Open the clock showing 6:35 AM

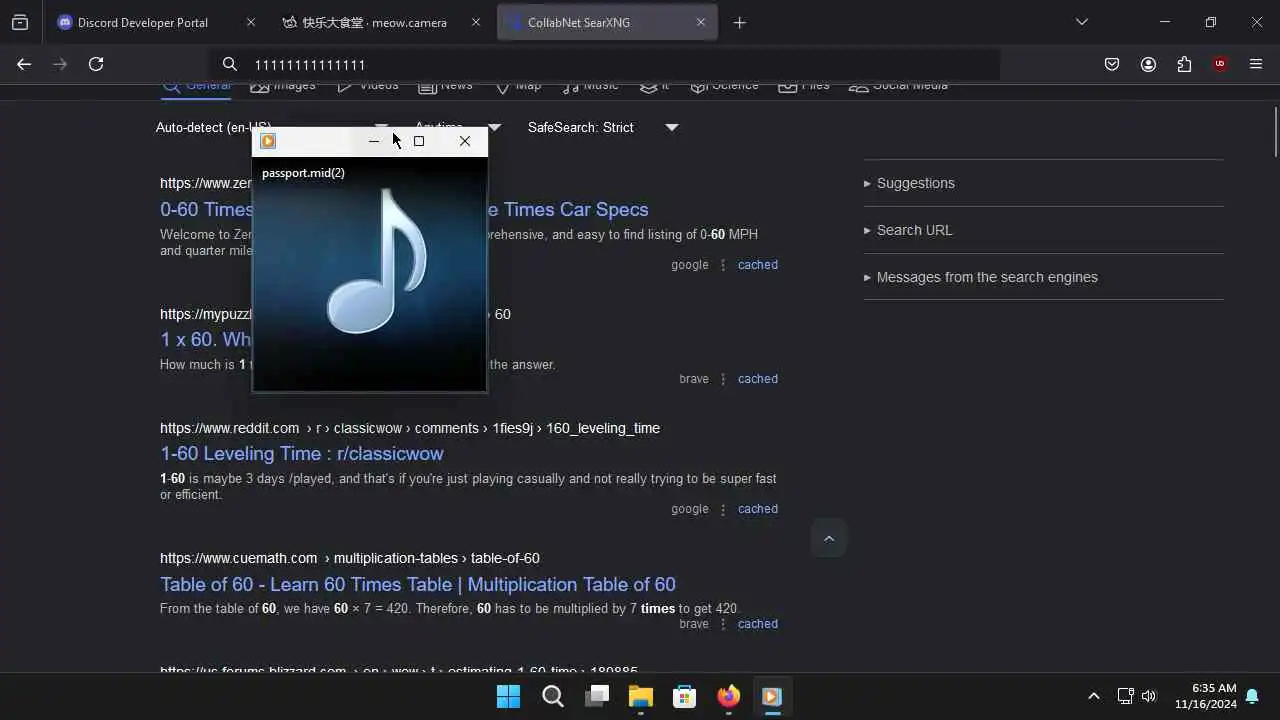[1206, 696]
